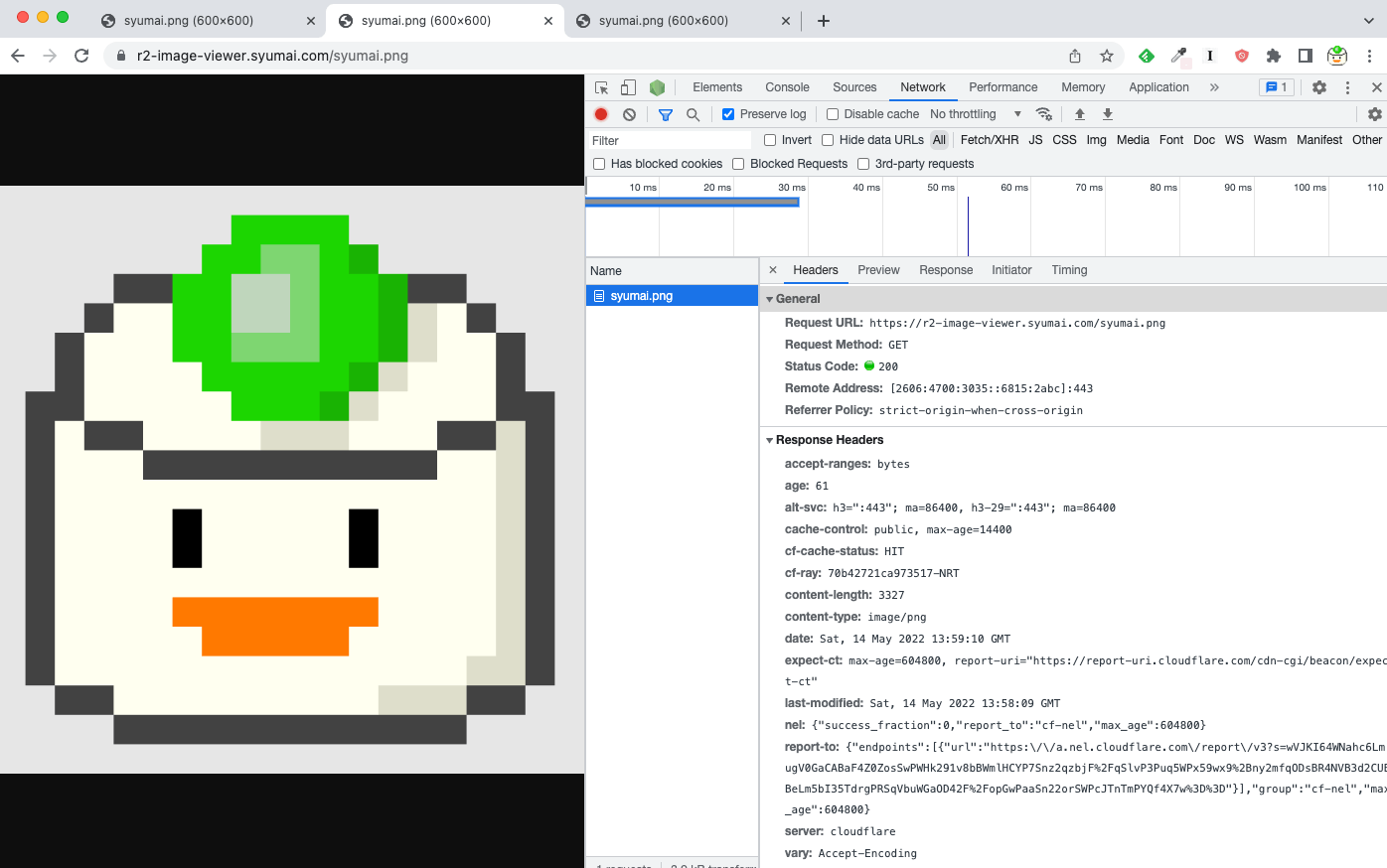1387x868 pixels.
Task: Open network search with magnifier icon
Action: click(x=693, y=114)
